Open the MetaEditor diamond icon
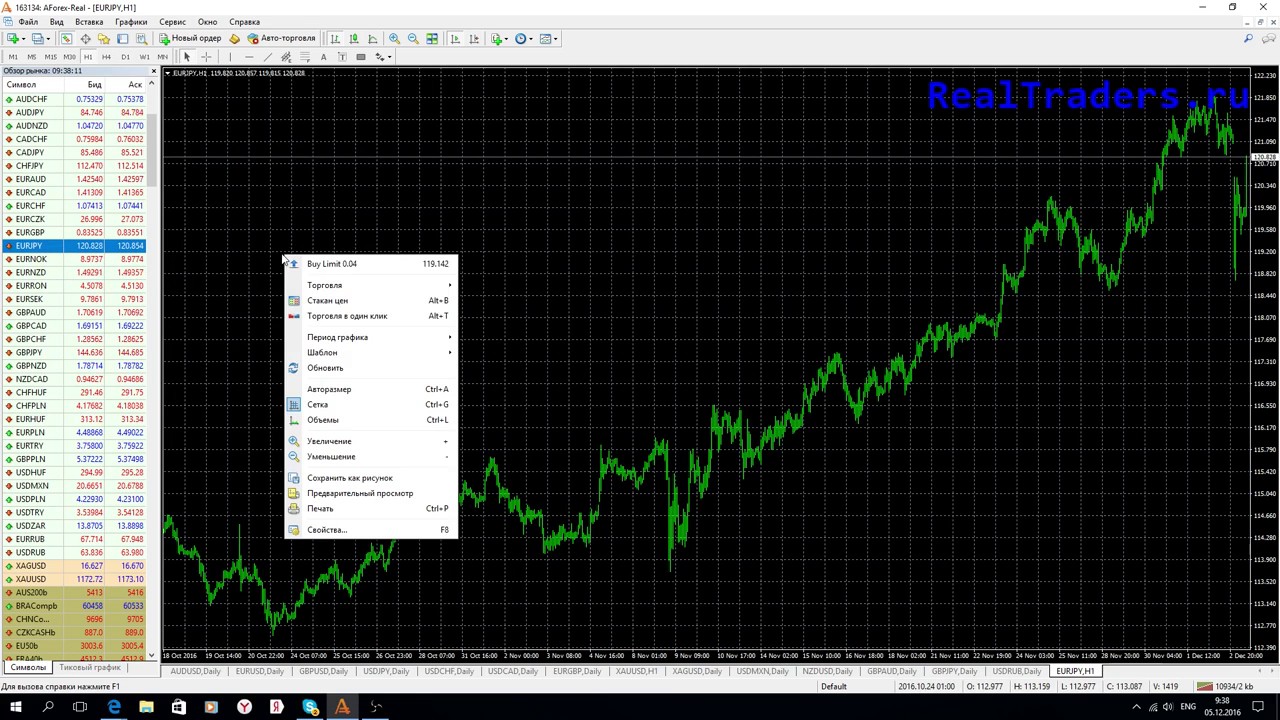This screenshot has width=1280, height=720. (234, 39)
